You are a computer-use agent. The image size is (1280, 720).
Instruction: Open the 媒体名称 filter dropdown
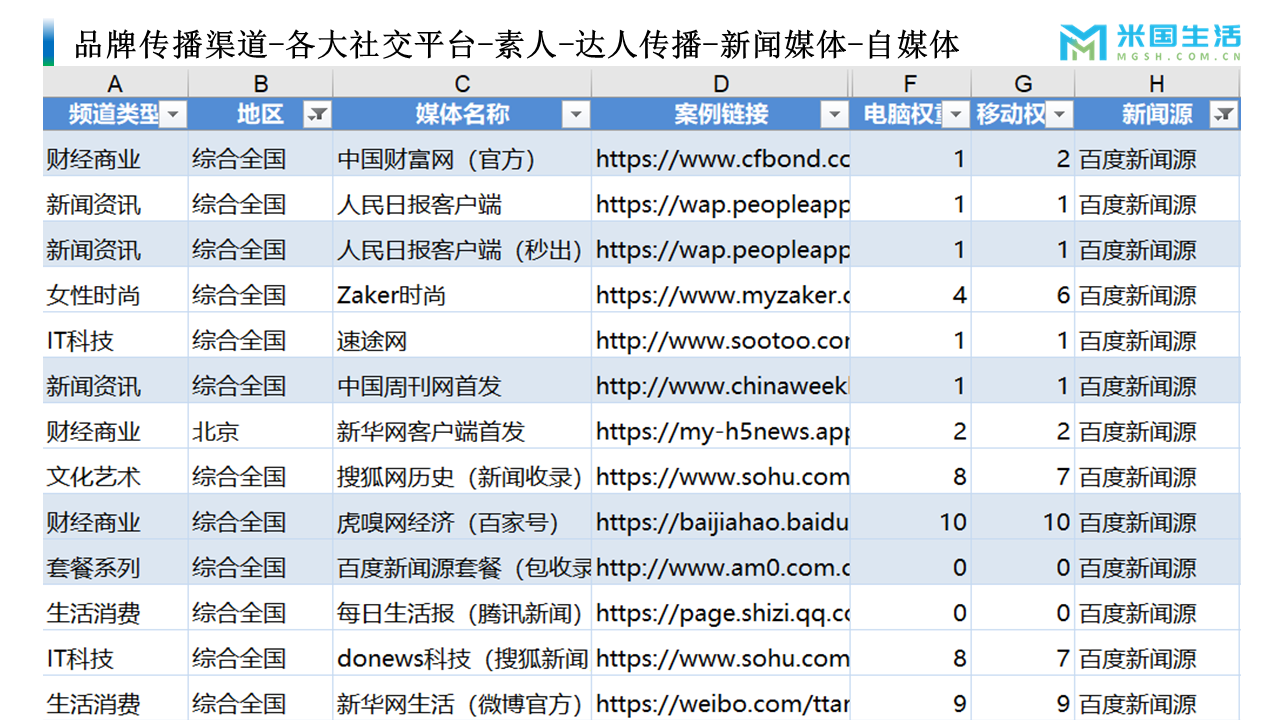coord(576,115)
